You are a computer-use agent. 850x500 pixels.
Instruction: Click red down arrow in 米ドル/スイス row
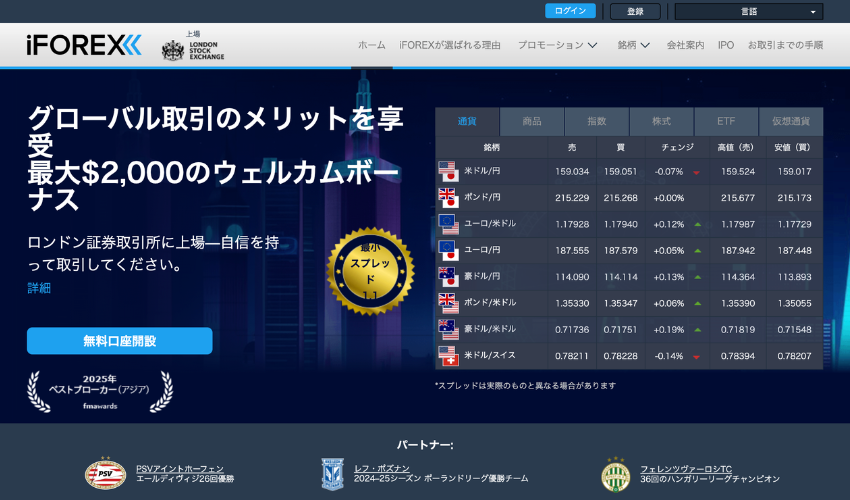coord(697,357)
